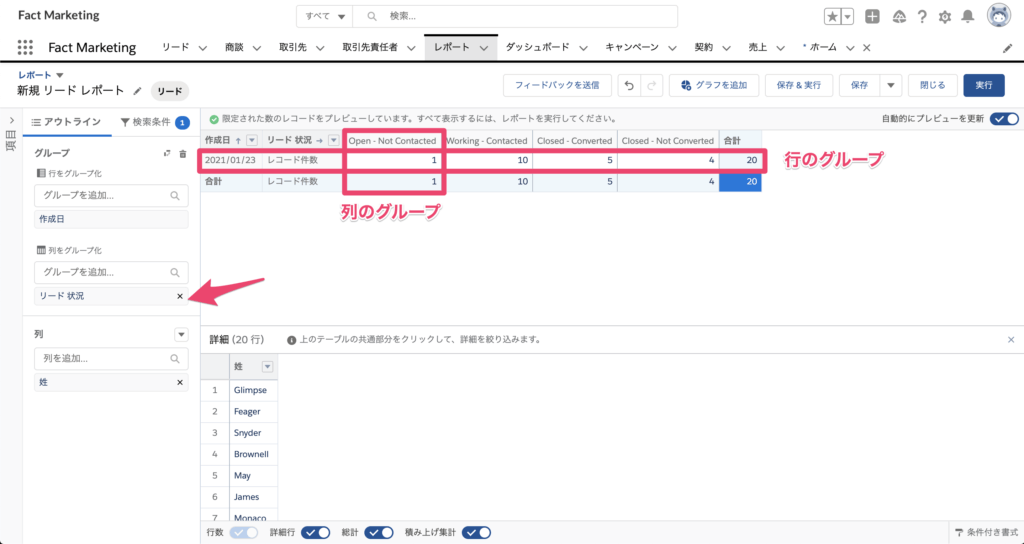Open 作成日 column header dropdown
The height and width of the screenshot is (544, 1024).
point(251,140)
